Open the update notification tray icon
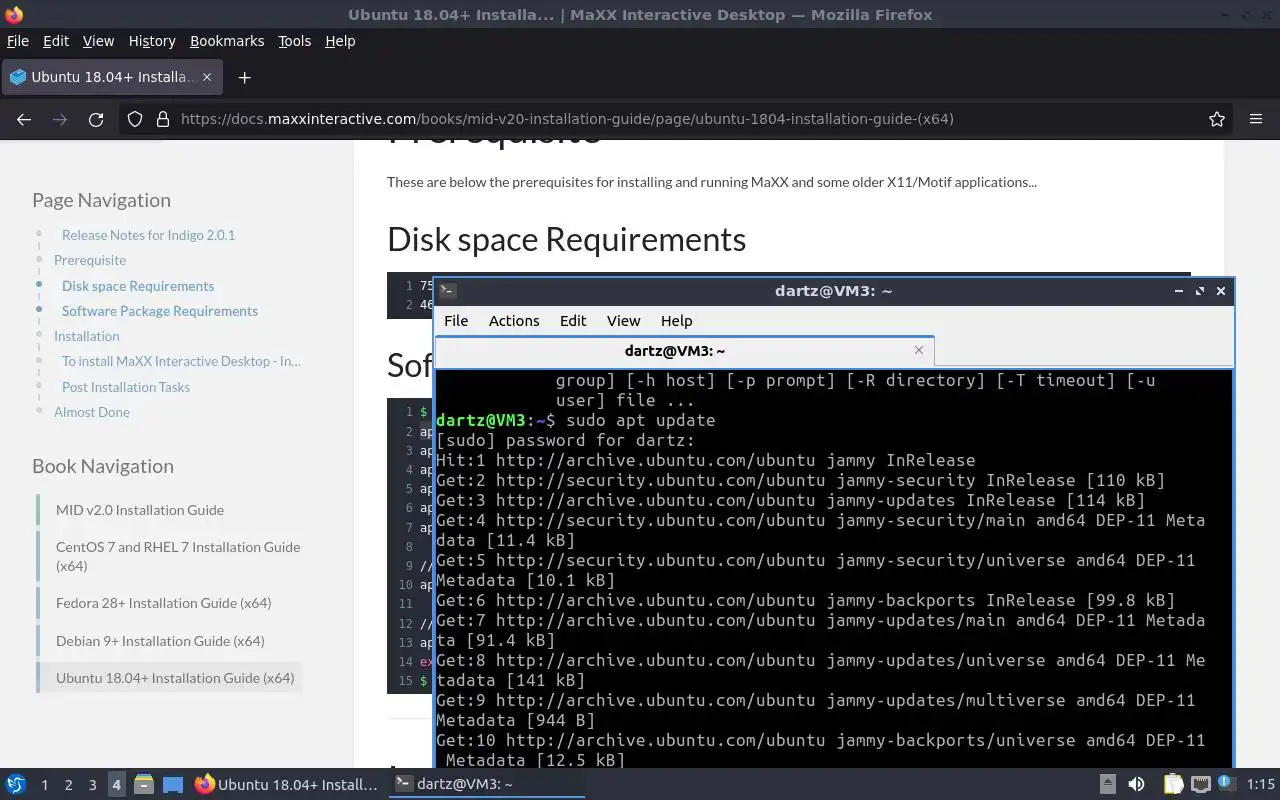 [1227, 783]
